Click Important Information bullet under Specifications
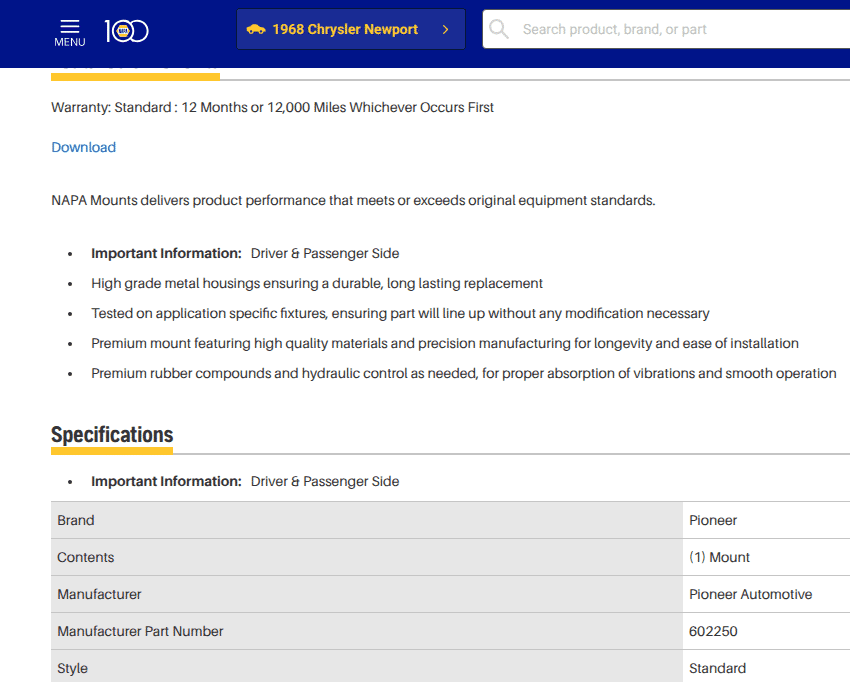Image resolution: width=850 pixels, height=682 pixels. point(245,481)
